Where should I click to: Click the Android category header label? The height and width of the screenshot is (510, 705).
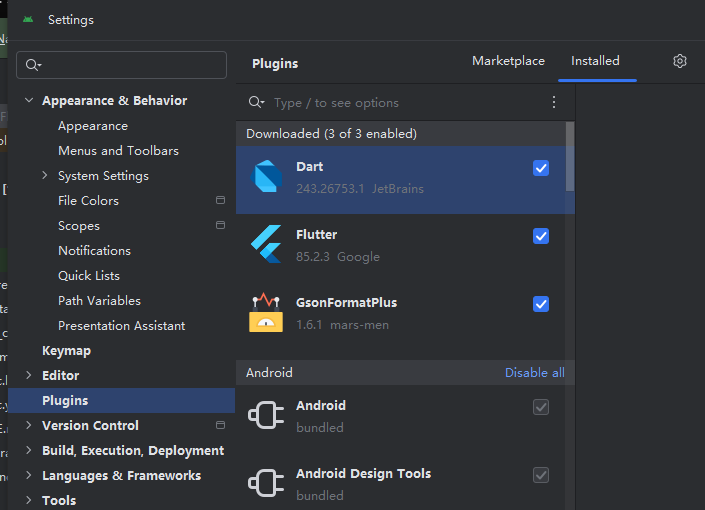(x=269, y=372)
